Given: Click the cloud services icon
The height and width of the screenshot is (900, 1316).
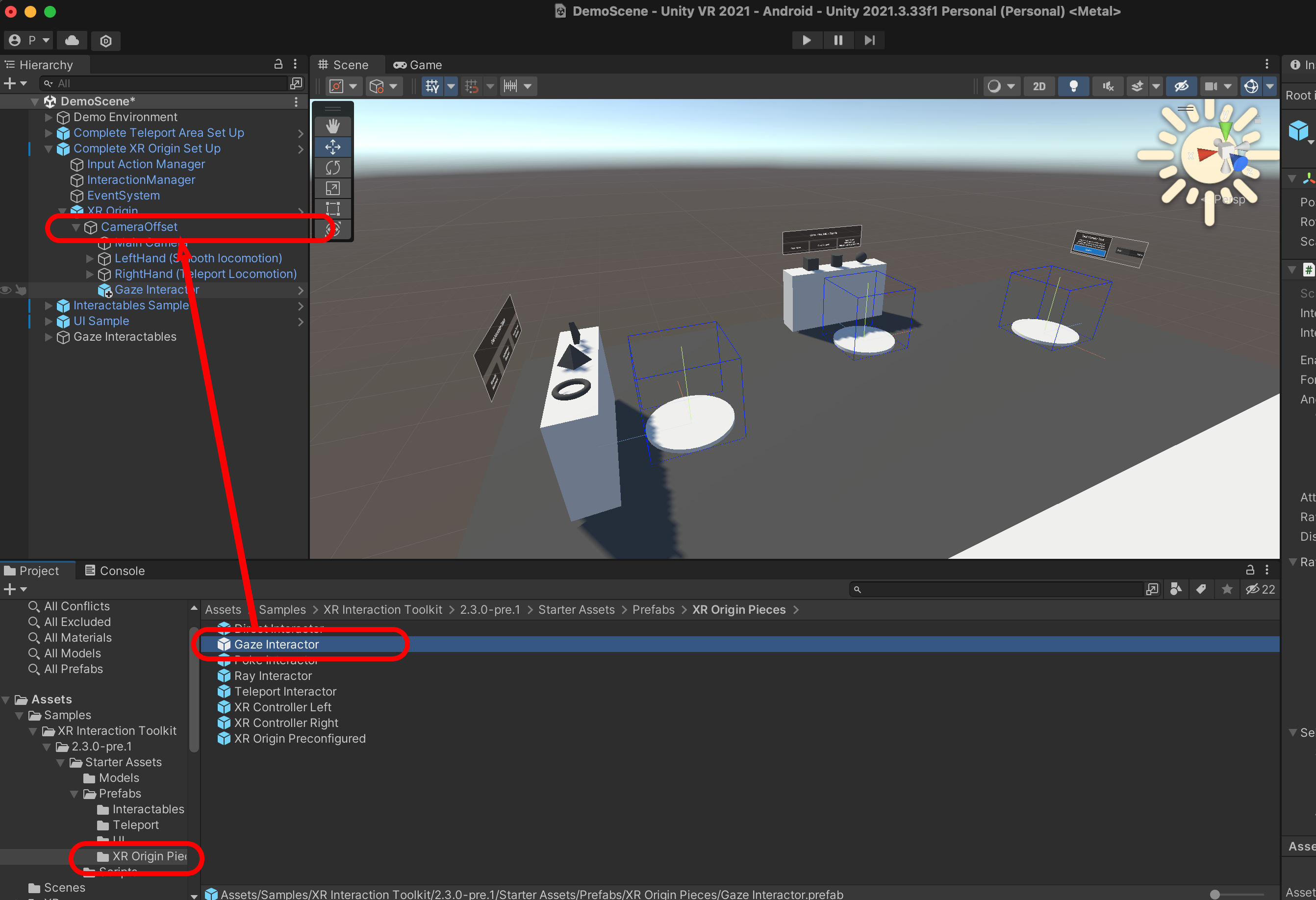Looking at the screenshot, I should coord(72,40).
